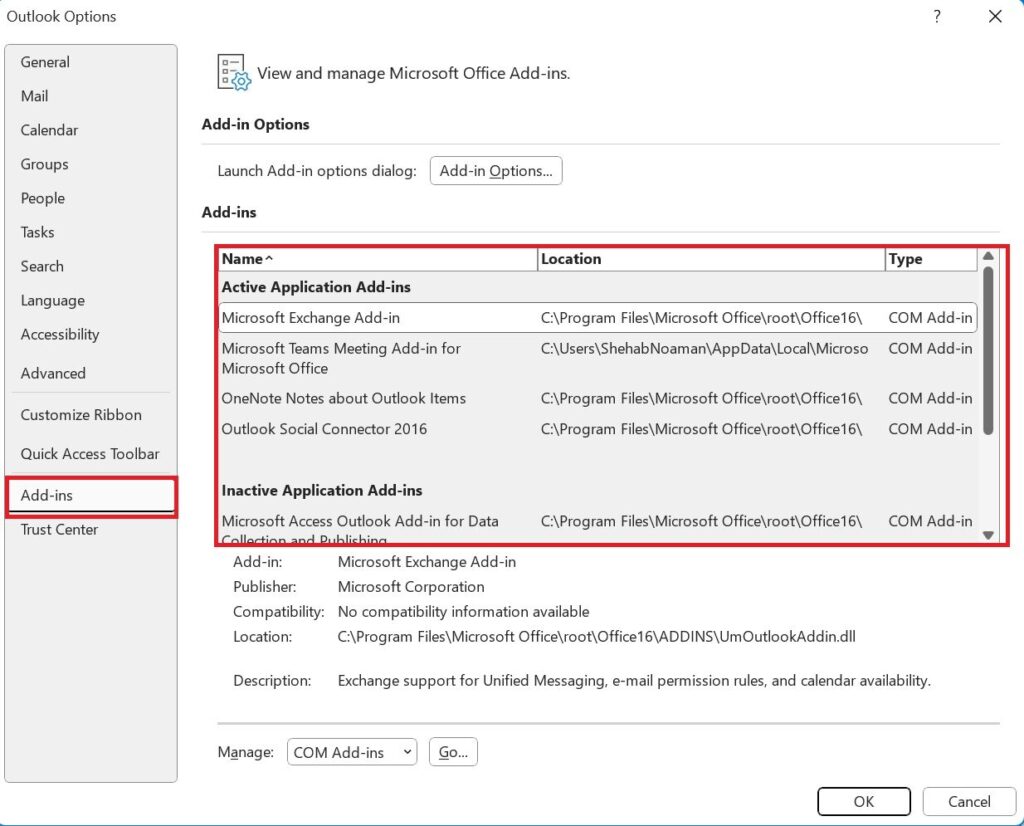The height and width of the screenshot is (826, 1024).
Task: Open the Mail settings category
Action: point(35,96)
